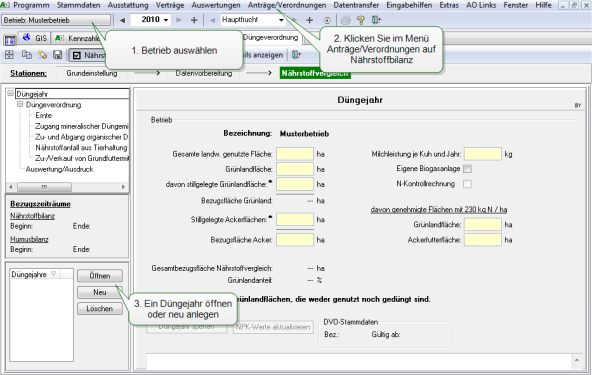592x375 pixels.
Task: Select Zu-/Verkauf von Grundfuttermittel tree item
Action: click(82, 158)
